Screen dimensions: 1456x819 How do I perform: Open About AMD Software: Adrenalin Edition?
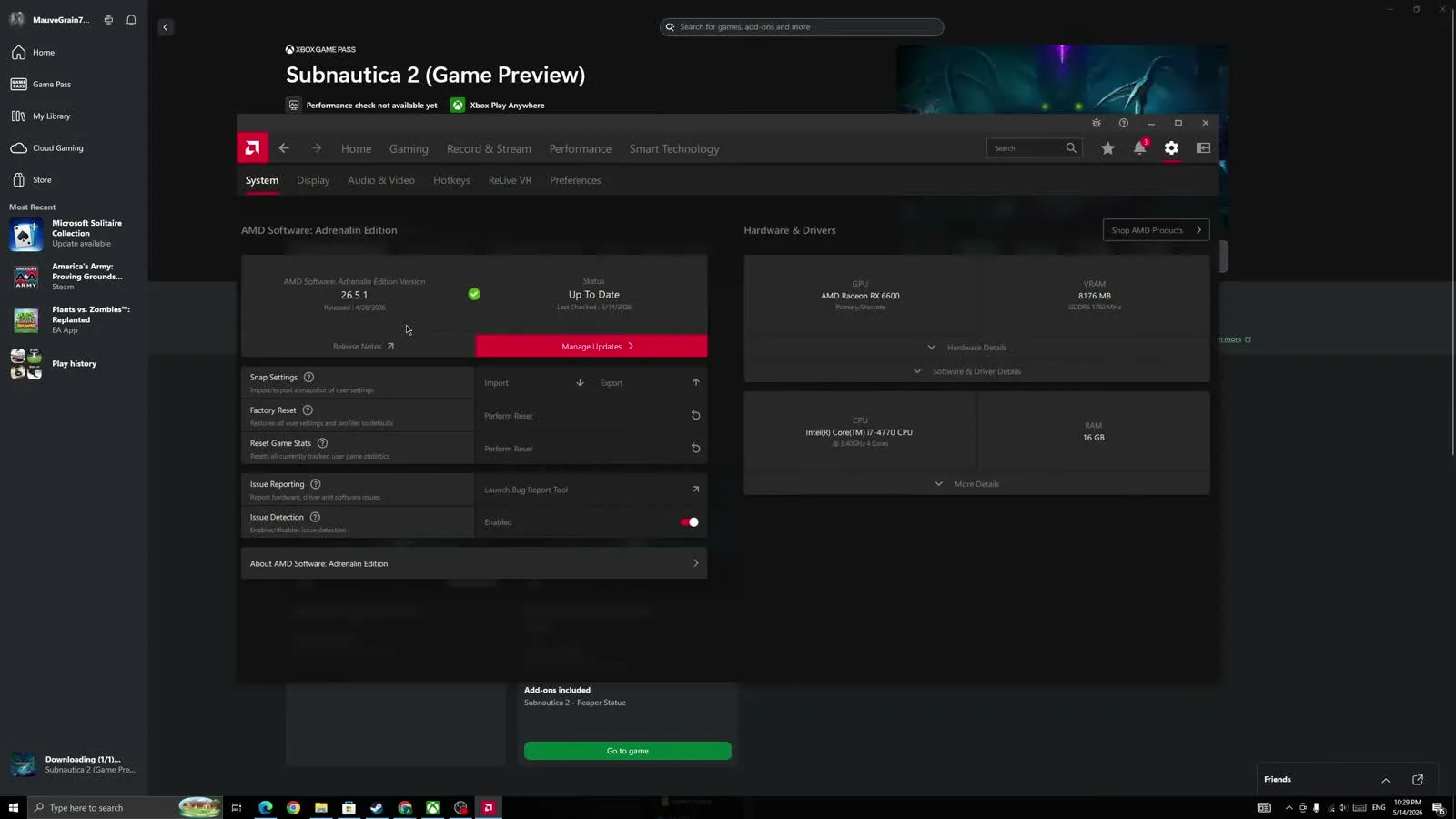click(x=474, y=563)
